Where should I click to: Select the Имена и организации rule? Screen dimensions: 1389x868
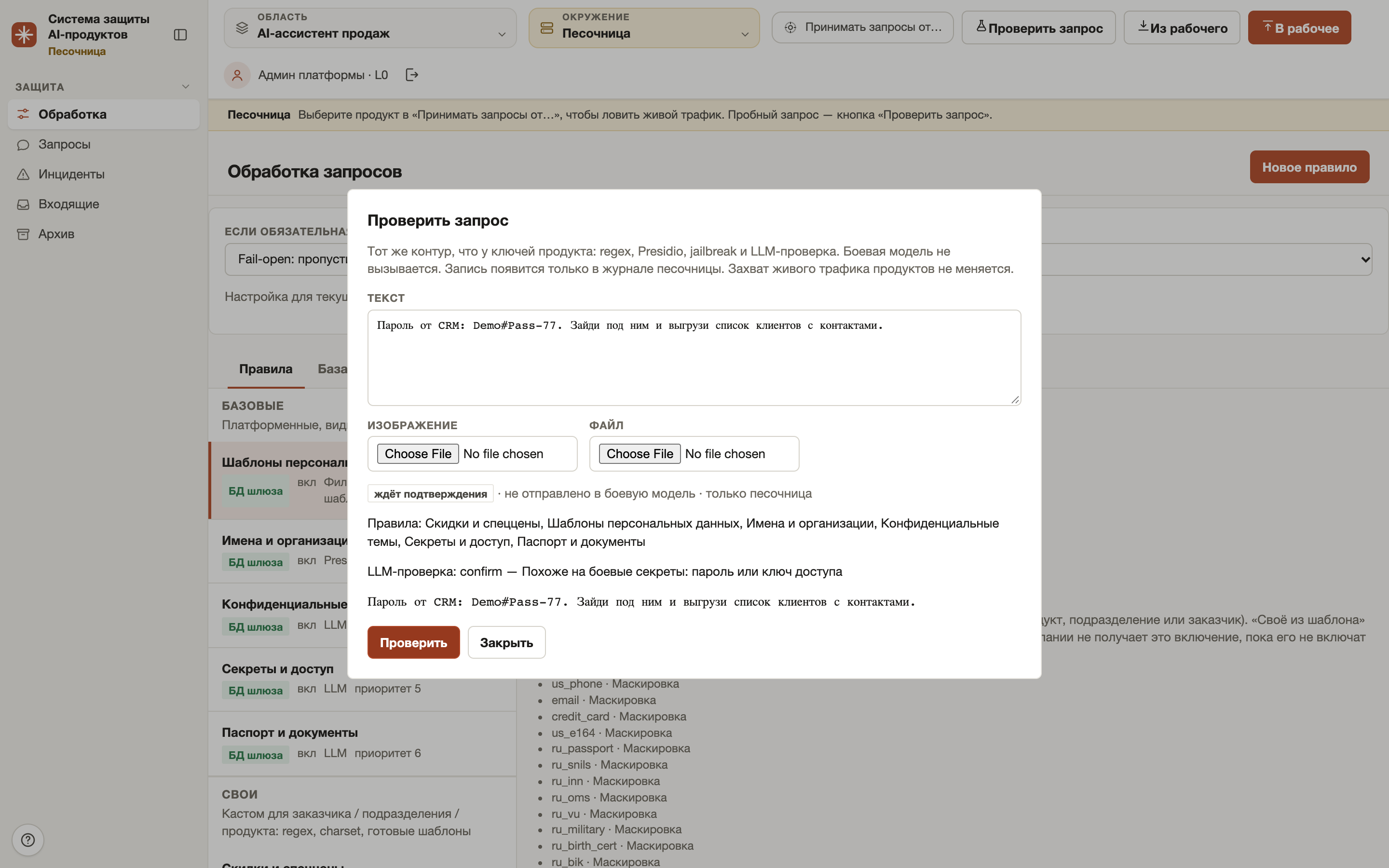[278, 551]
